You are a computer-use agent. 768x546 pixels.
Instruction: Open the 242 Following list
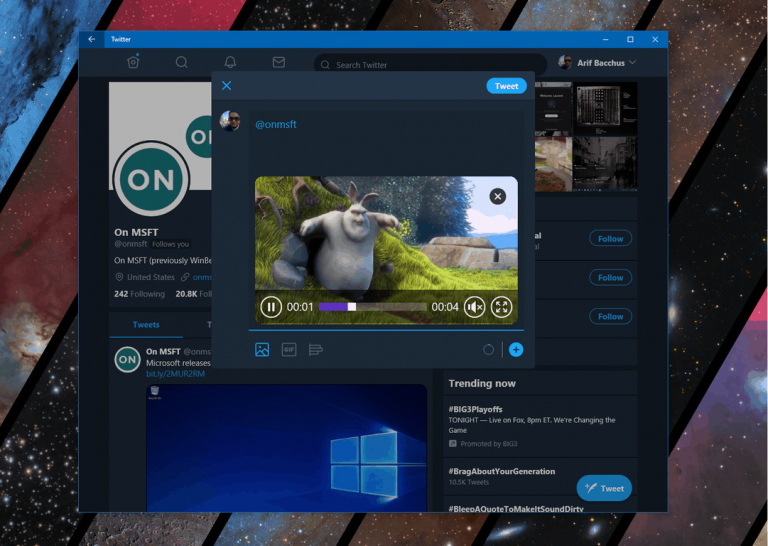point(139,294)
